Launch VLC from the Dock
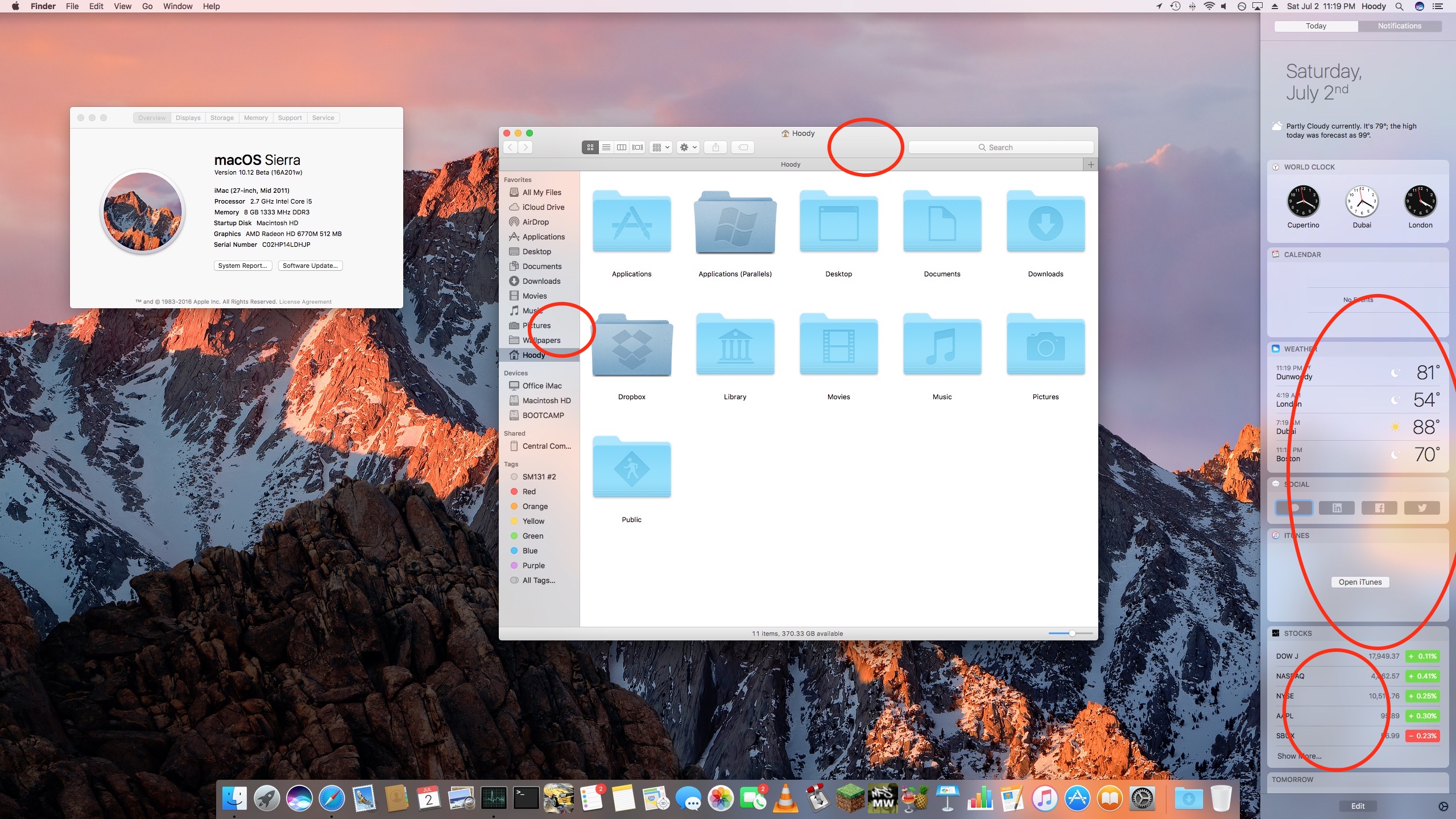 785,799
